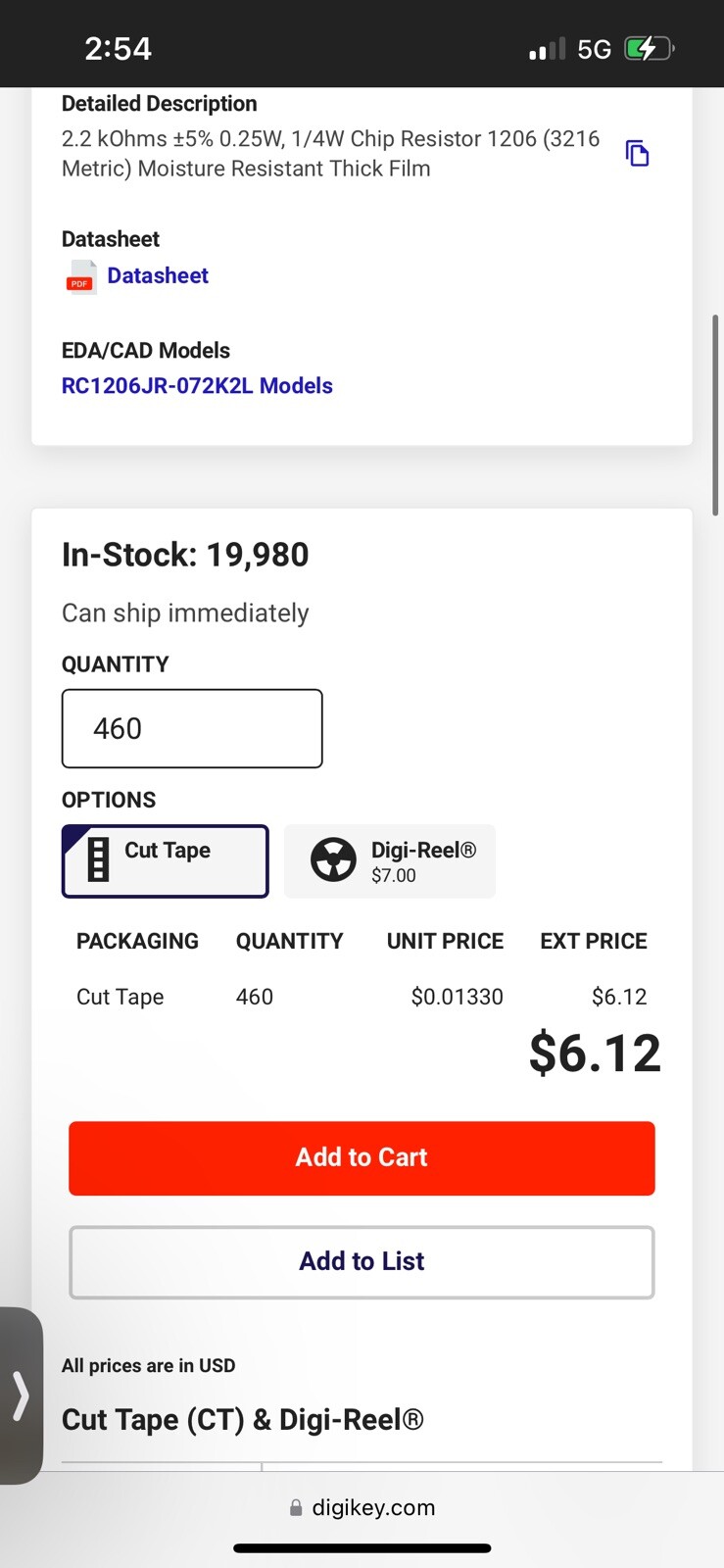724x1568 pixels.
Task: Tap the lock icon beside digikey.com
Action: tap(296, 1508)
